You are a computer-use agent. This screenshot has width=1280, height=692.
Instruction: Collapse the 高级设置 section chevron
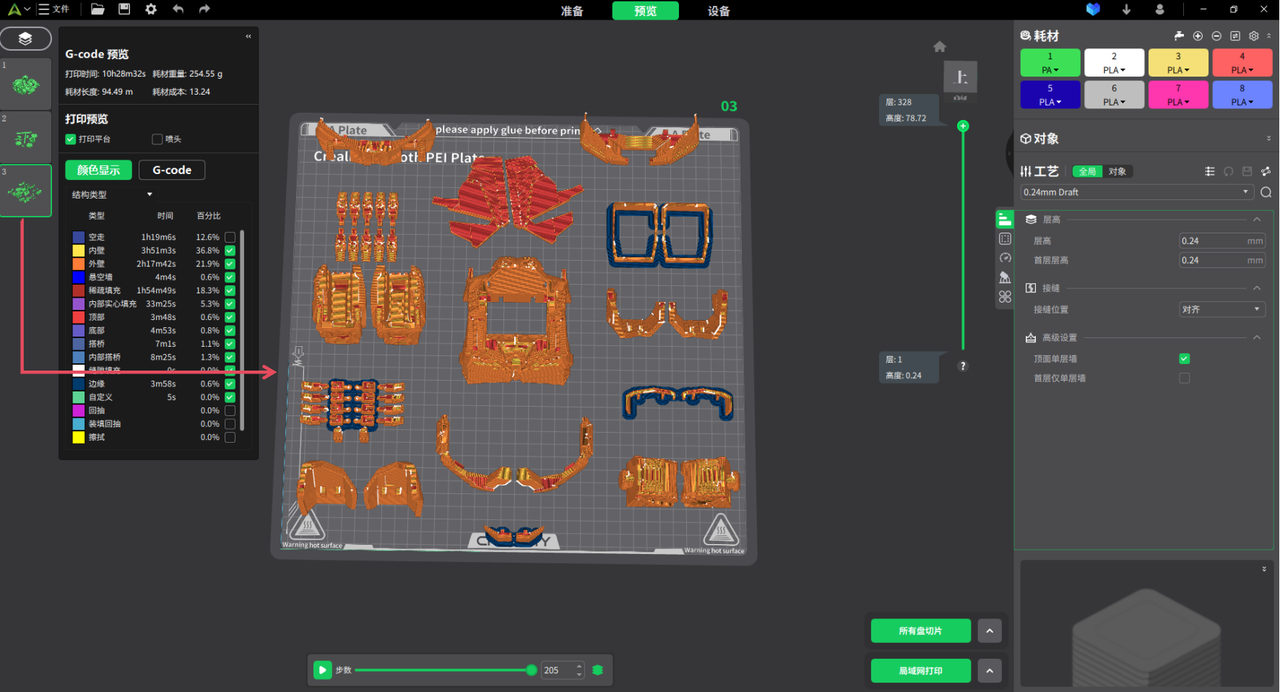click(x=1257, y=338)
